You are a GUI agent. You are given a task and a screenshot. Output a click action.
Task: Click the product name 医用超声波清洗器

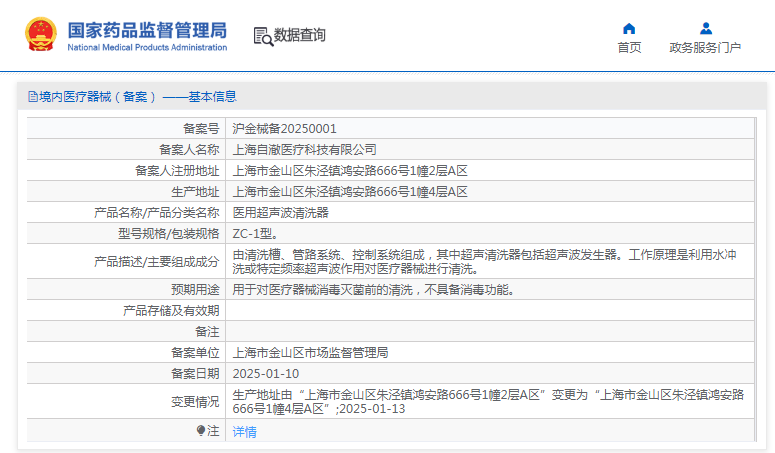[x=281, y=213]
